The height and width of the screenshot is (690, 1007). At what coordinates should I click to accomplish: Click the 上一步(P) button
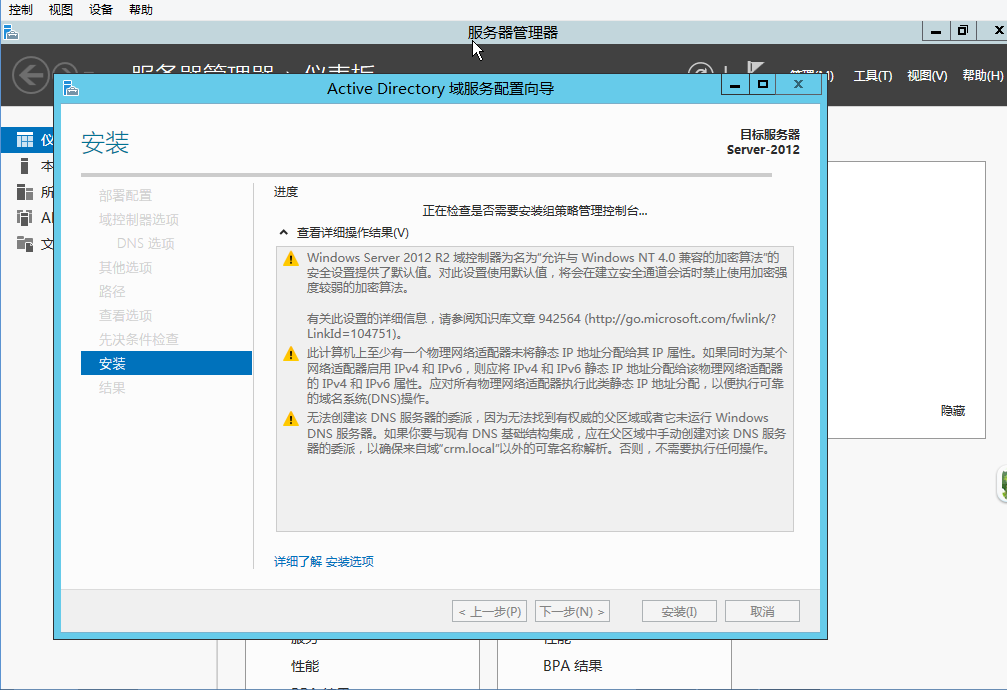pos(489,612)
